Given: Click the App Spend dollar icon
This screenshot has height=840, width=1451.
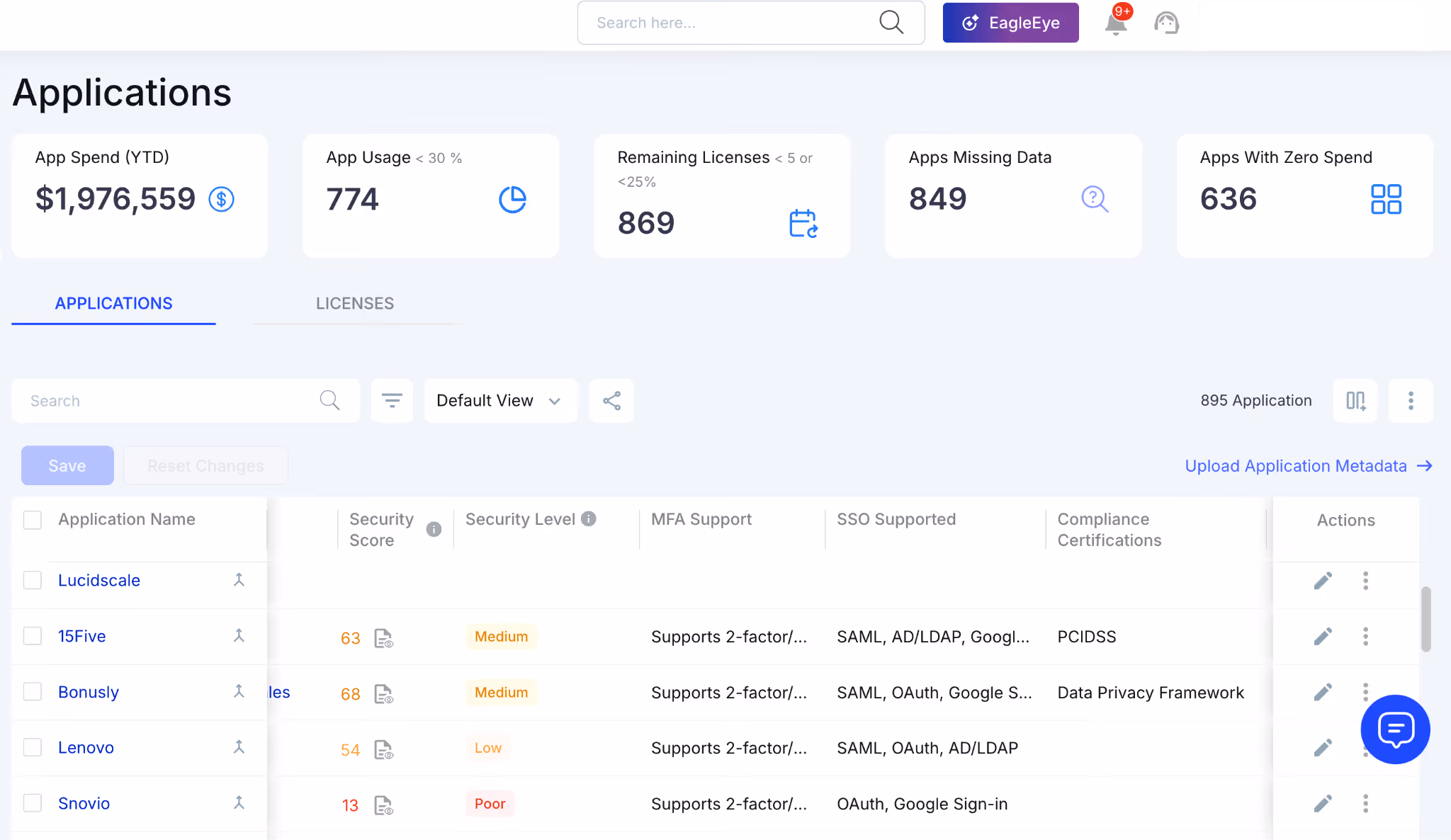Looking at the screenshot, I should (221, 199).
